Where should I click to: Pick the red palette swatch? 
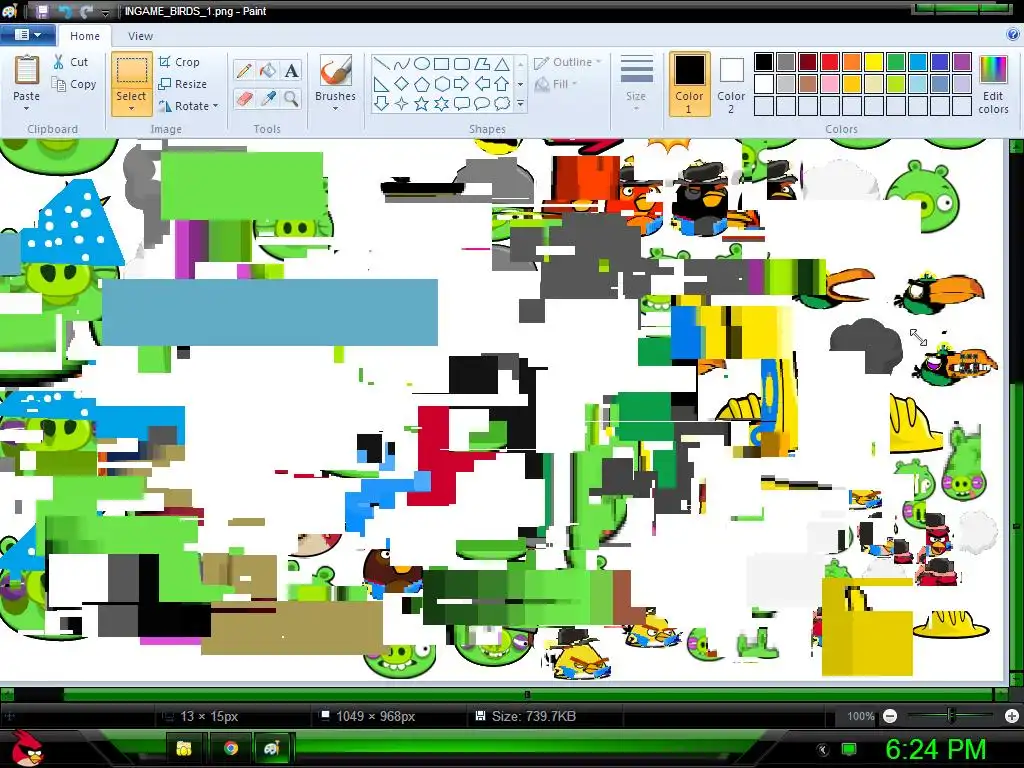(830, 62)
